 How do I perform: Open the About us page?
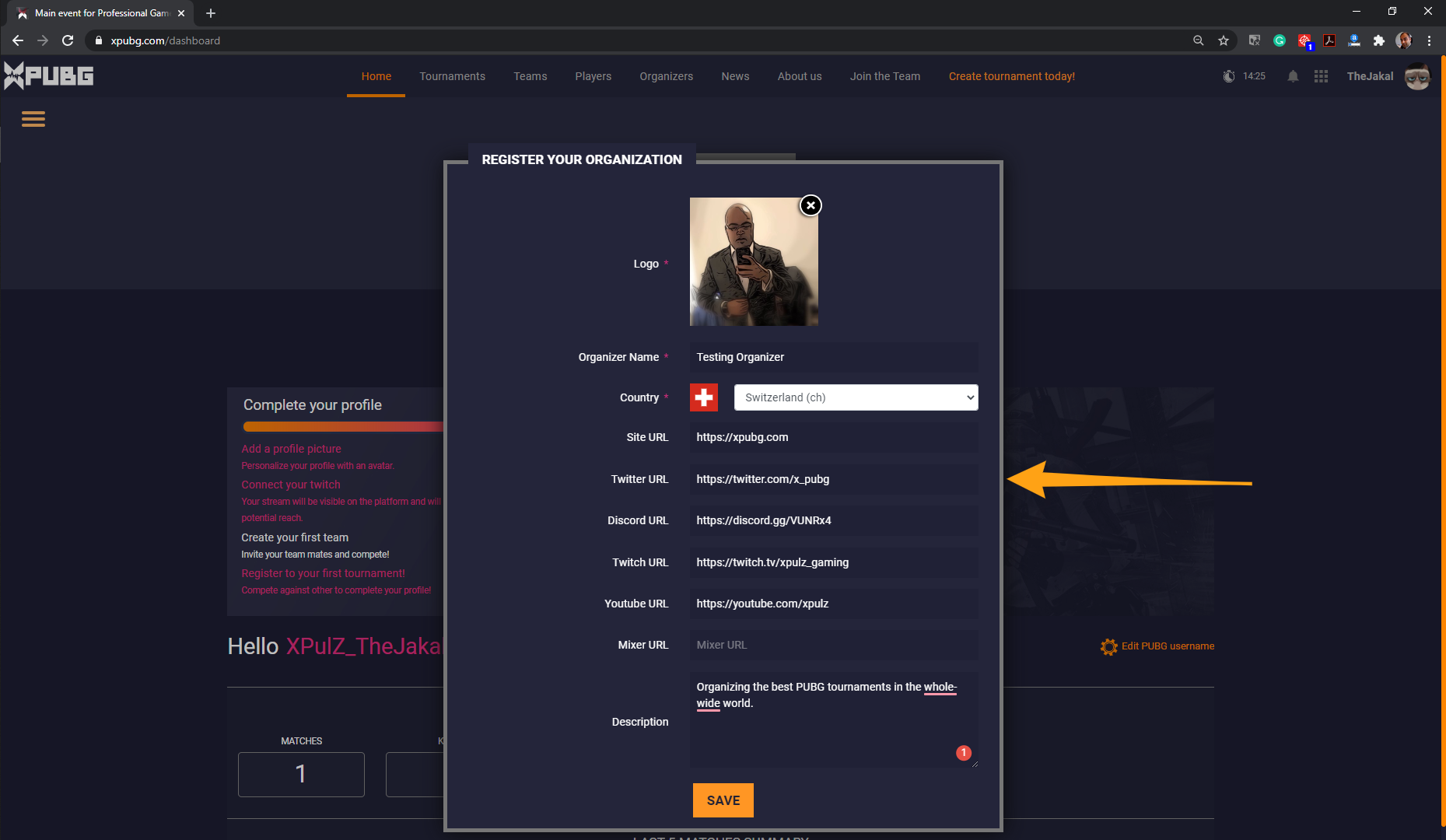(800, 76)
